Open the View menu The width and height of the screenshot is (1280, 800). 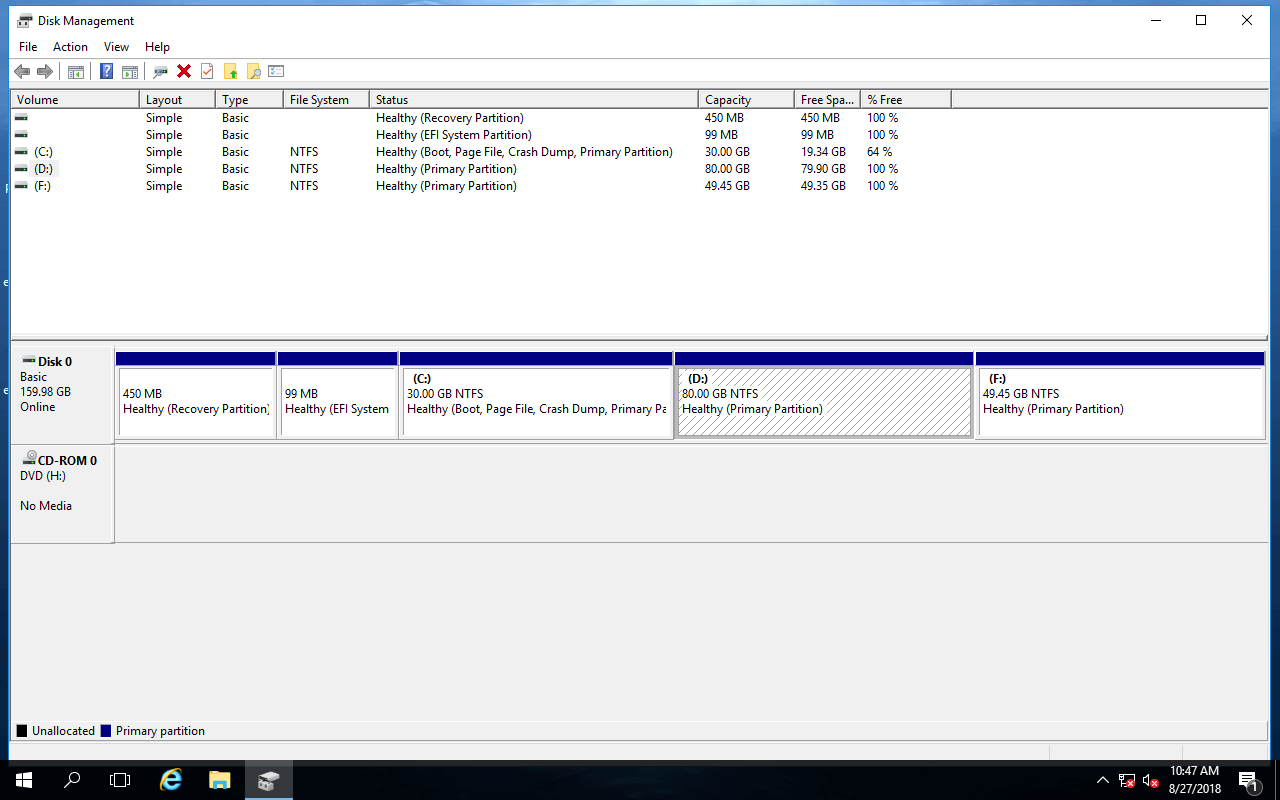(x=116, y=47)
